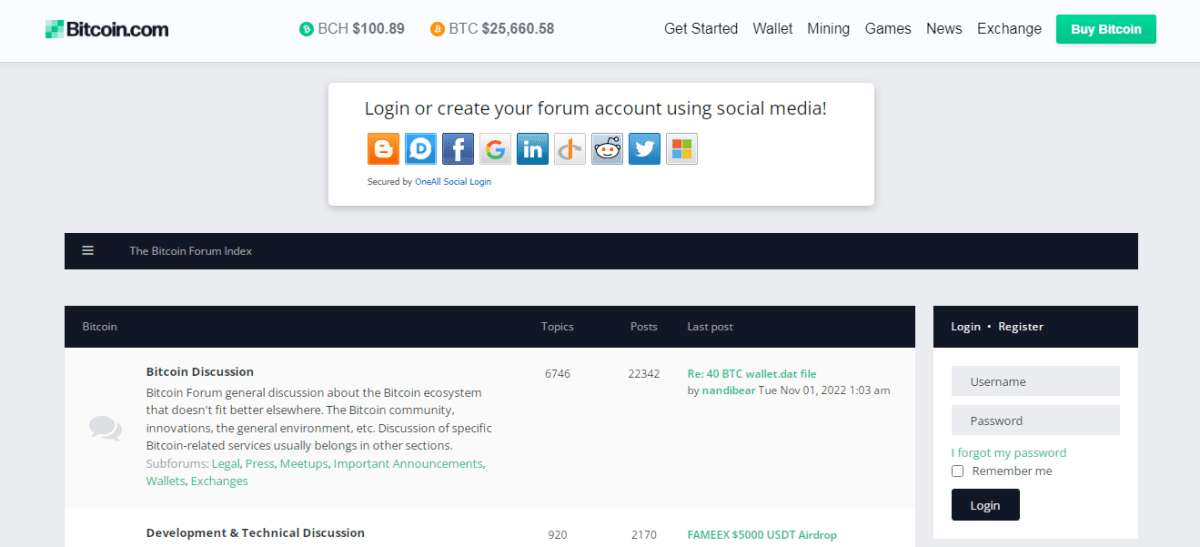Log in using the Facebook icon
The image size is (1200, 547).
tap(458, 149)
